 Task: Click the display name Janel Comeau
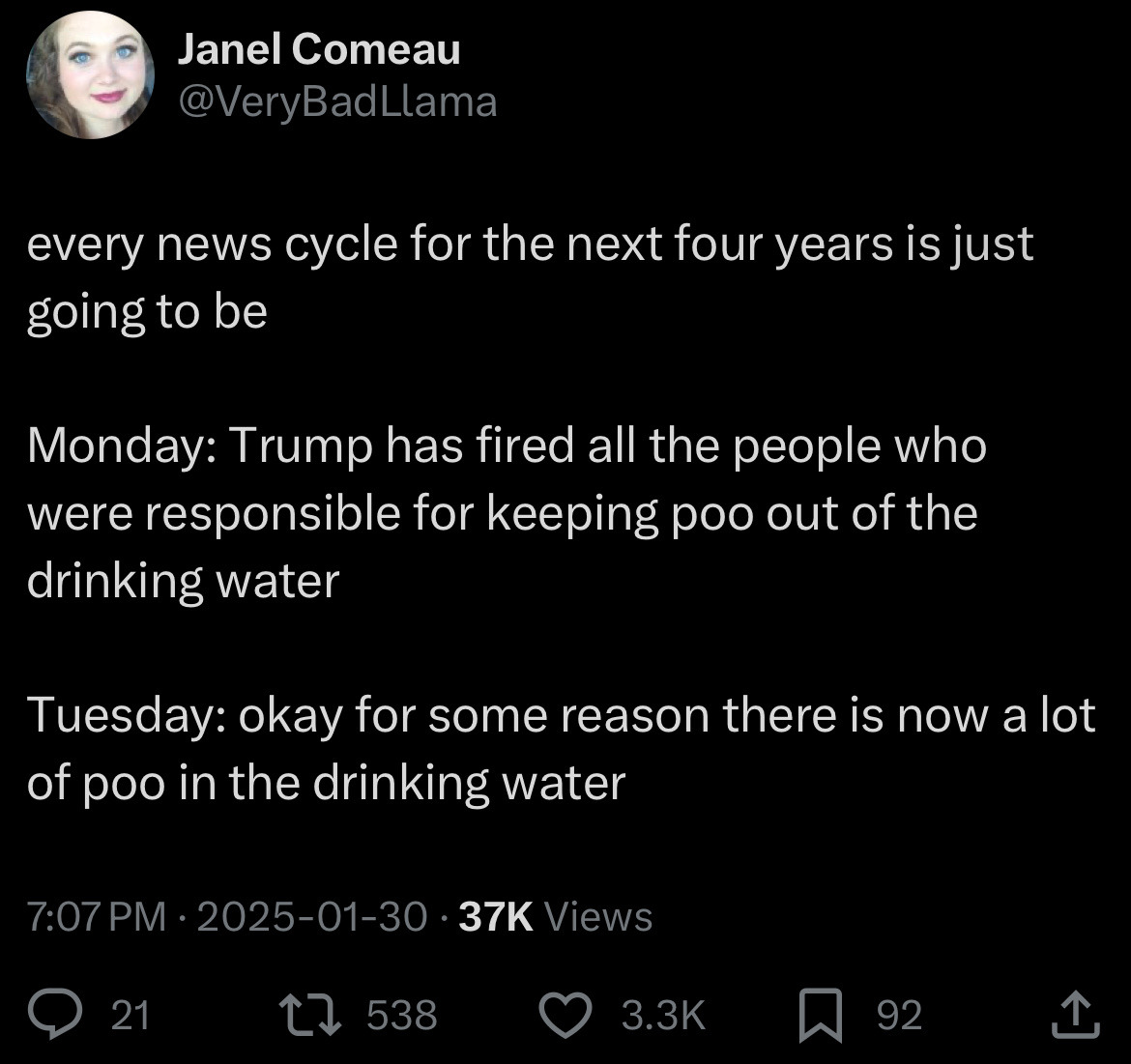click(x=319, y=50)
